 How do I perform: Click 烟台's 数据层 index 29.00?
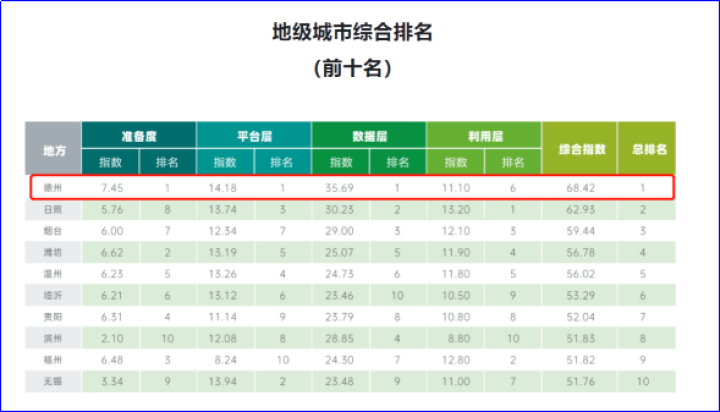point(339,231)
